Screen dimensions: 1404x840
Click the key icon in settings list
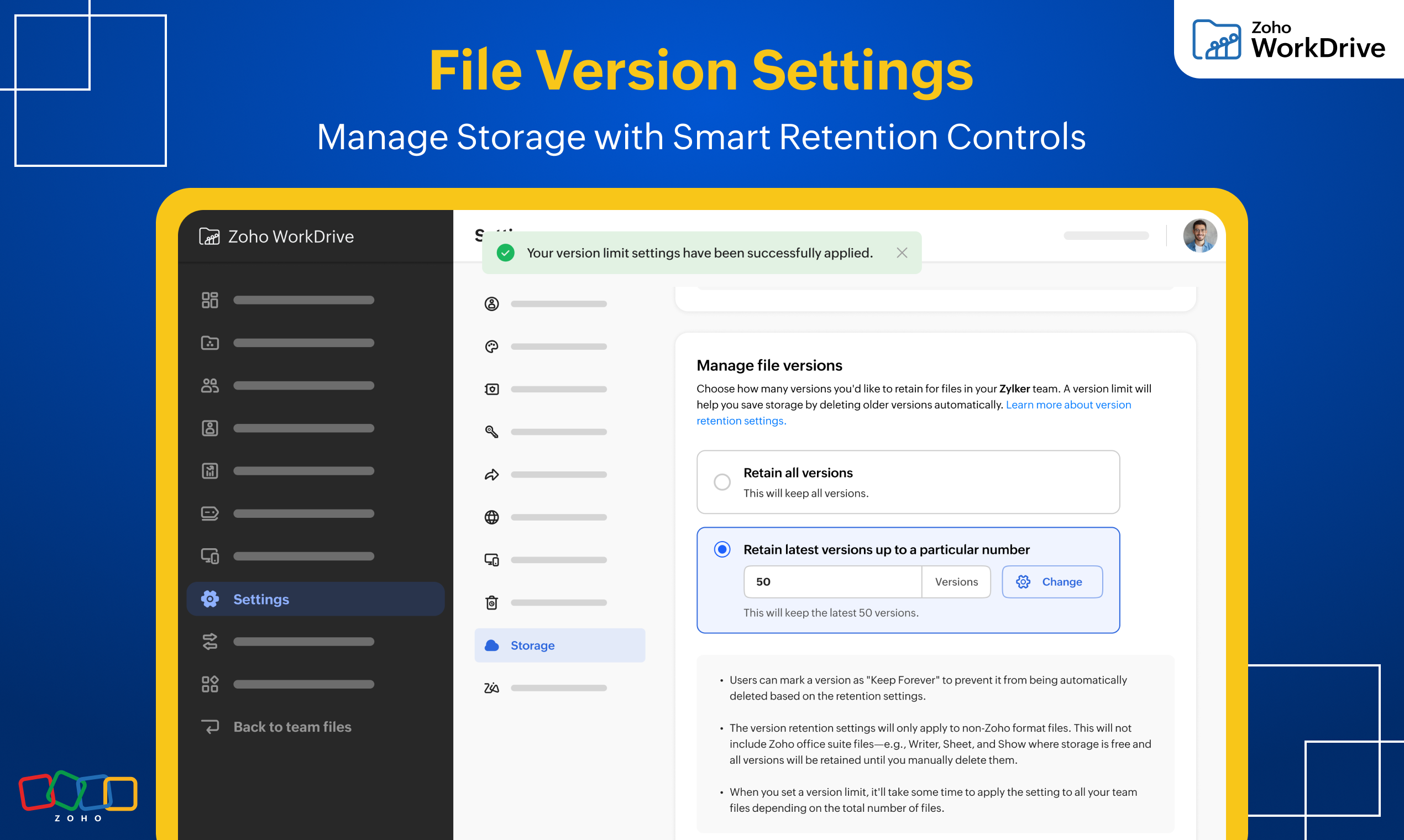[491, 432]
